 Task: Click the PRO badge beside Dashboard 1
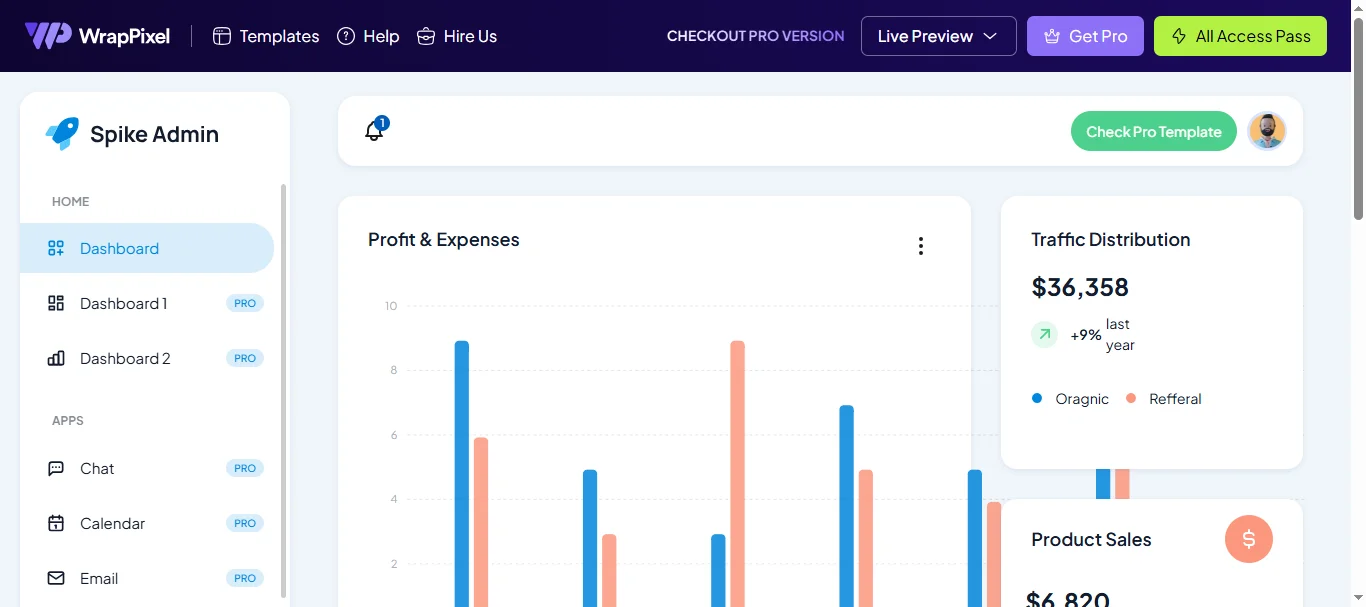245,303
